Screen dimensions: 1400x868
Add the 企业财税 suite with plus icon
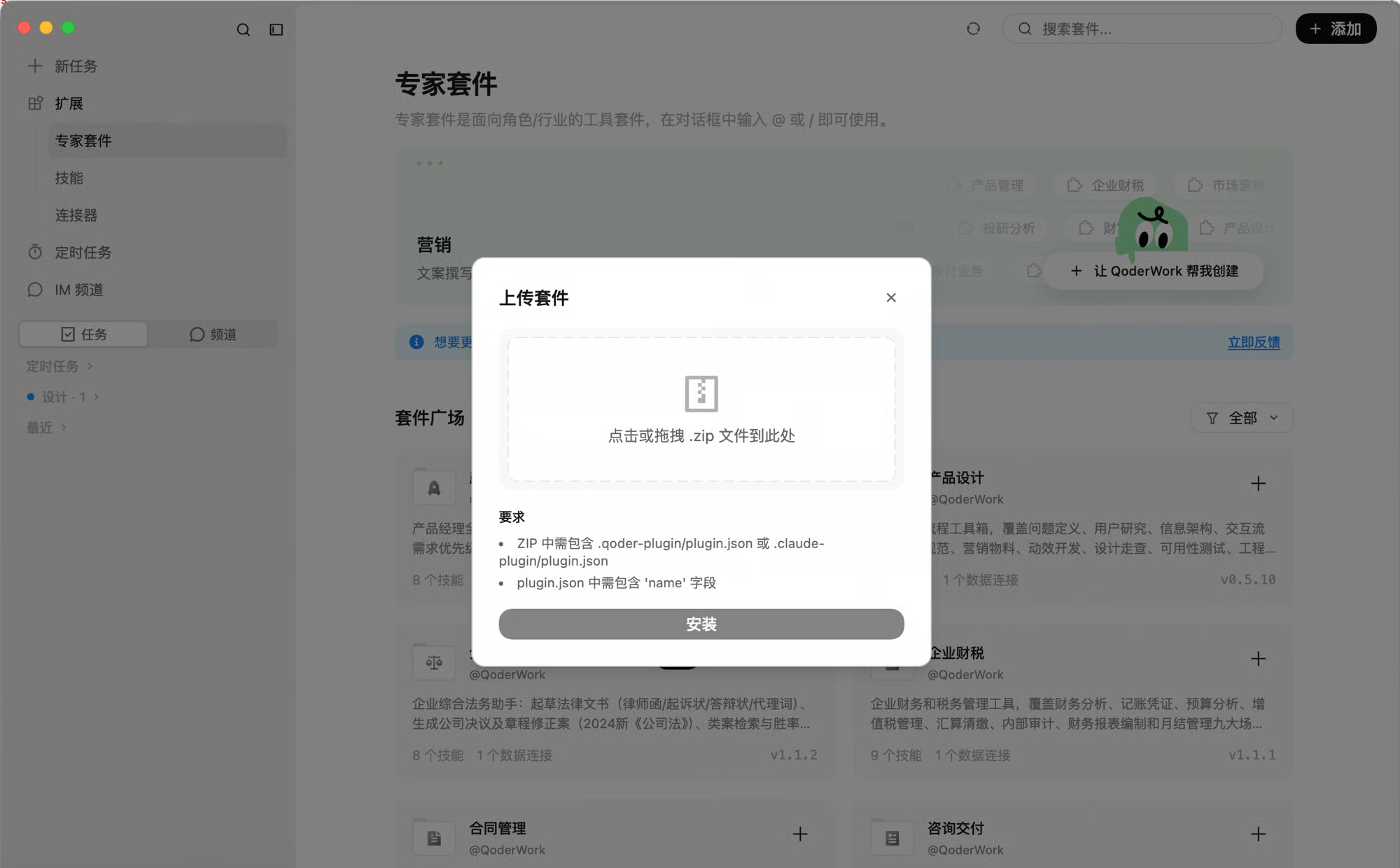1258,659
